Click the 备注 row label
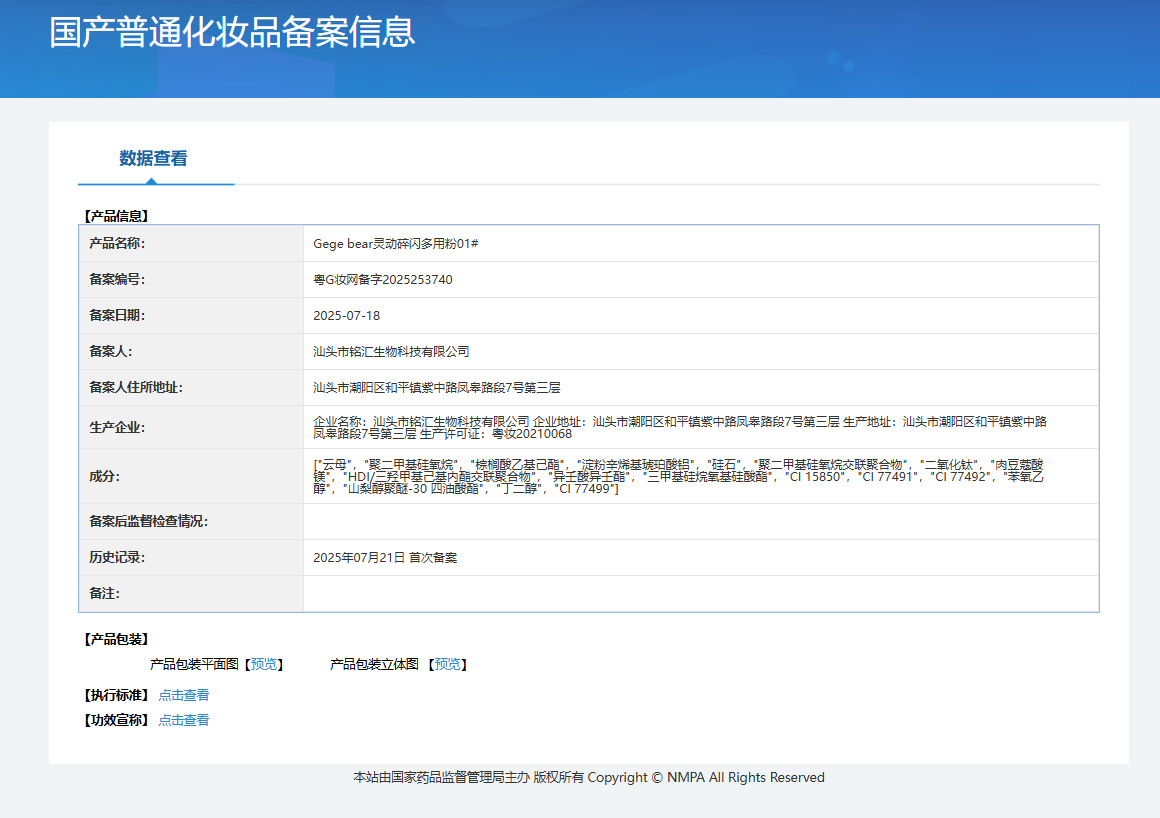This screenshot has width=1160, height=818. pos(104,594)
